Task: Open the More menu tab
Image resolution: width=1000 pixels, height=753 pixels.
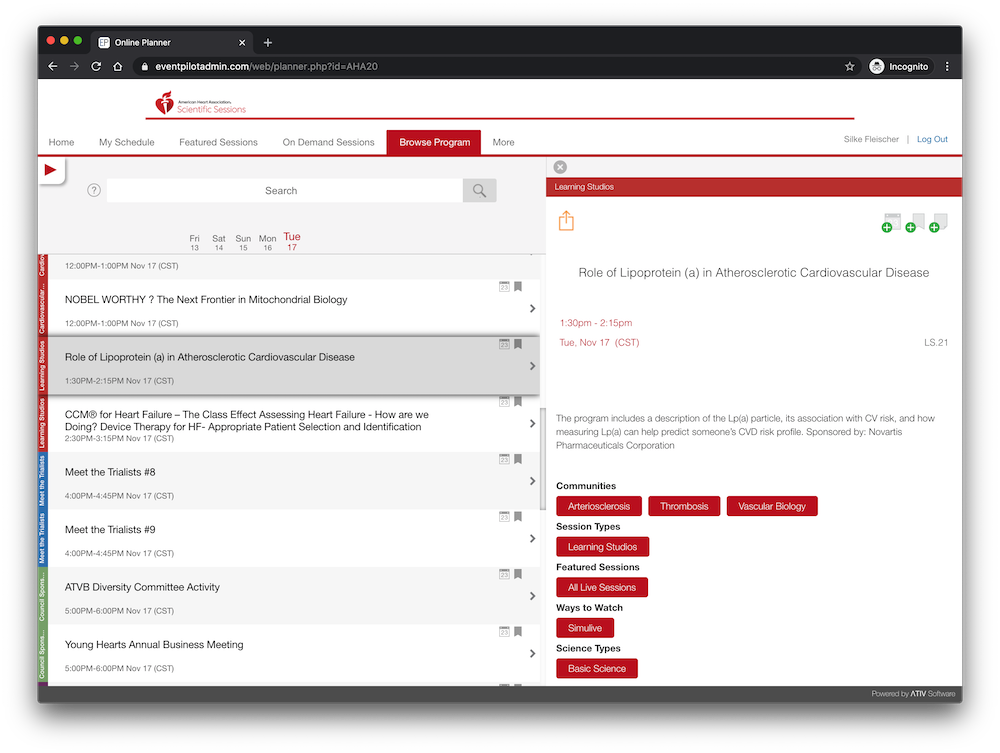Action: (503, 142)
